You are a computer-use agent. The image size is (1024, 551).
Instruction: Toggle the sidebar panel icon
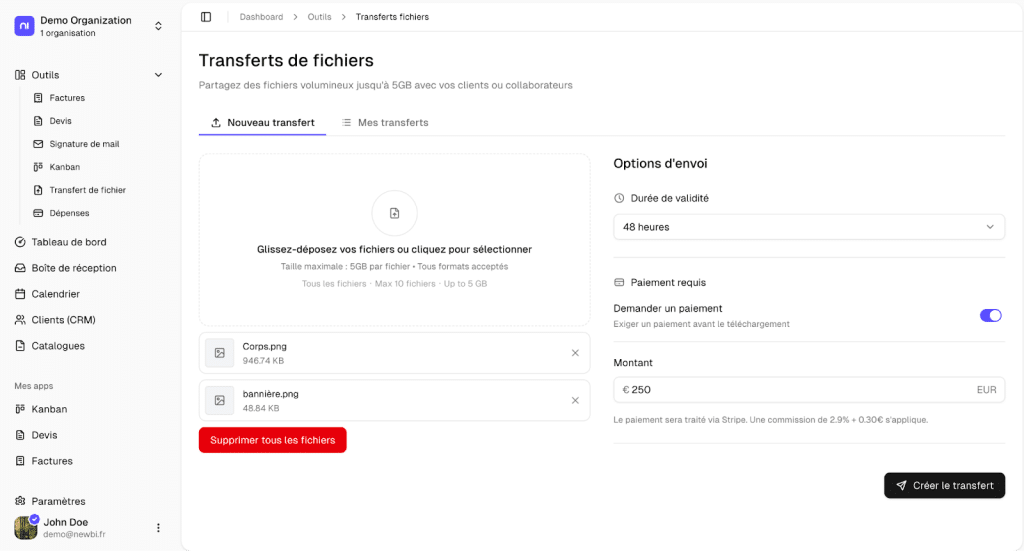coord(206,17)
